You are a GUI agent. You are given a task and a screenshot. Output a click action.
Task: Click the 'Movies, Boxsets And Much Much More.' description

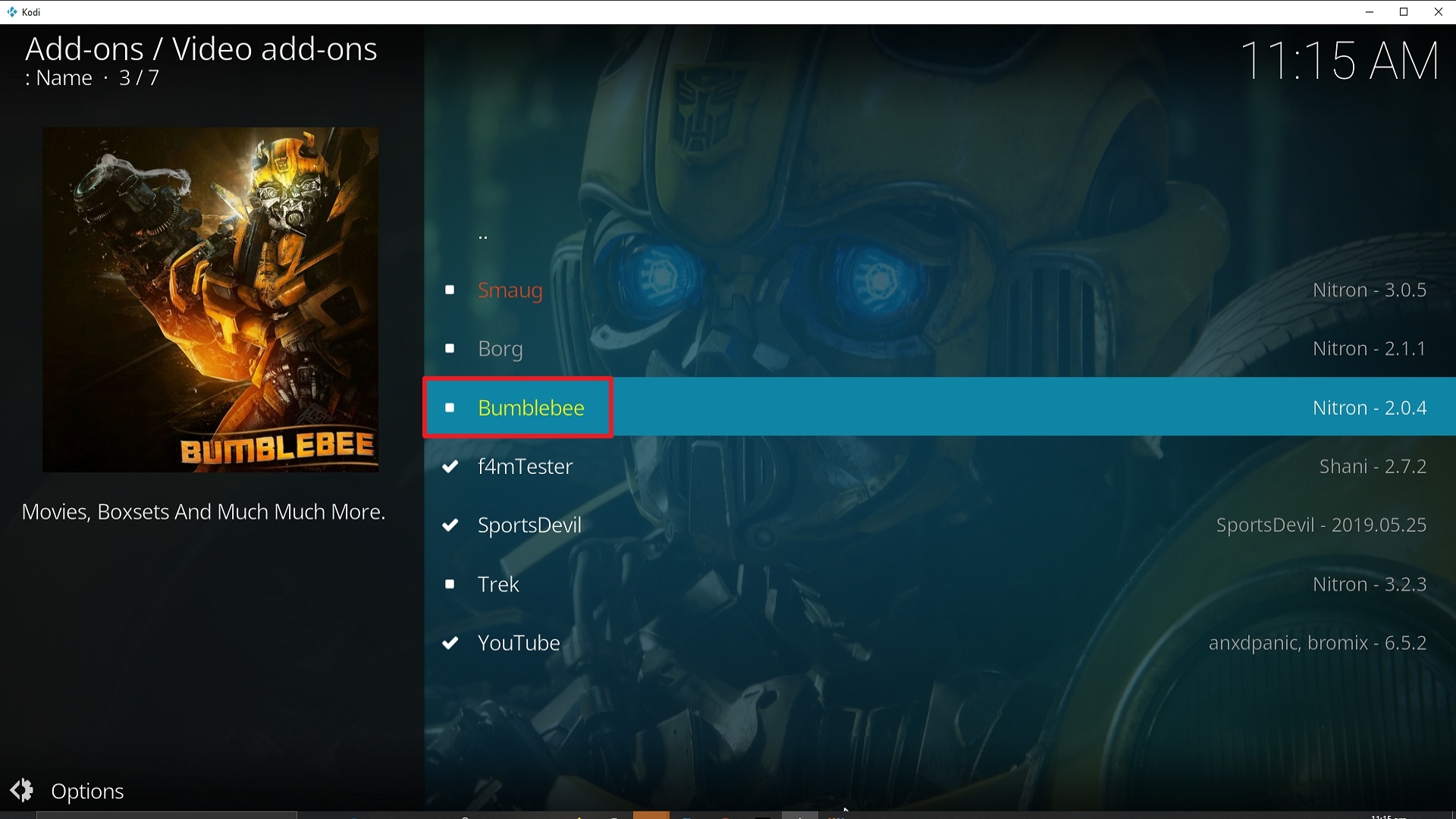(203, 512)
